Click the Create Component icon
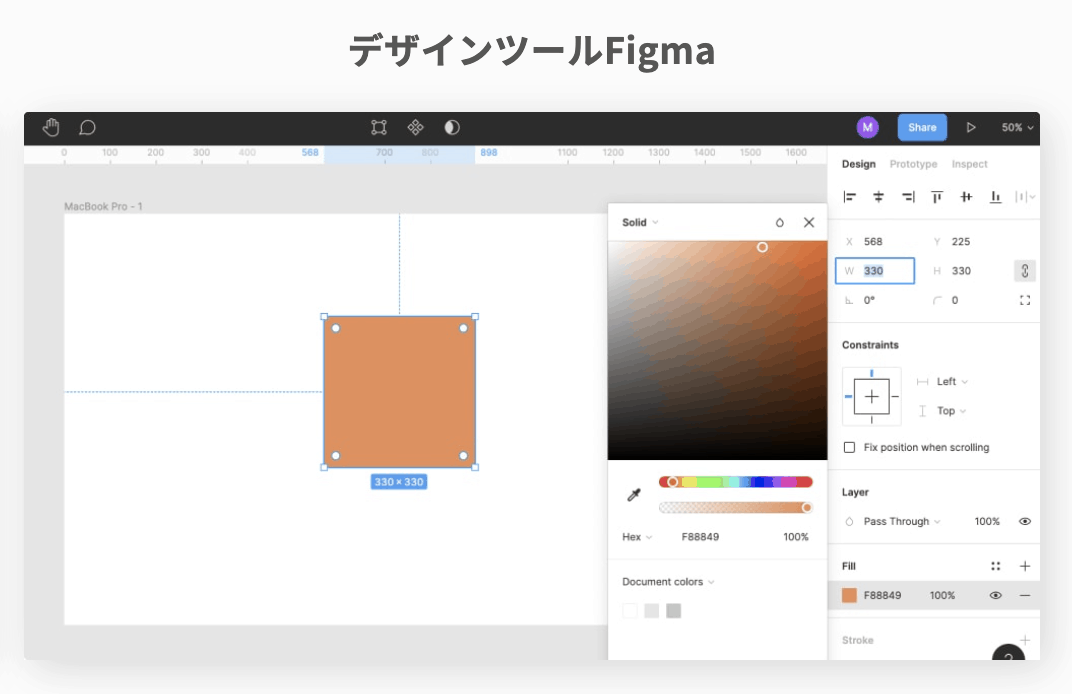Viewport: 1072px width, 694px height. coord(415,127)
